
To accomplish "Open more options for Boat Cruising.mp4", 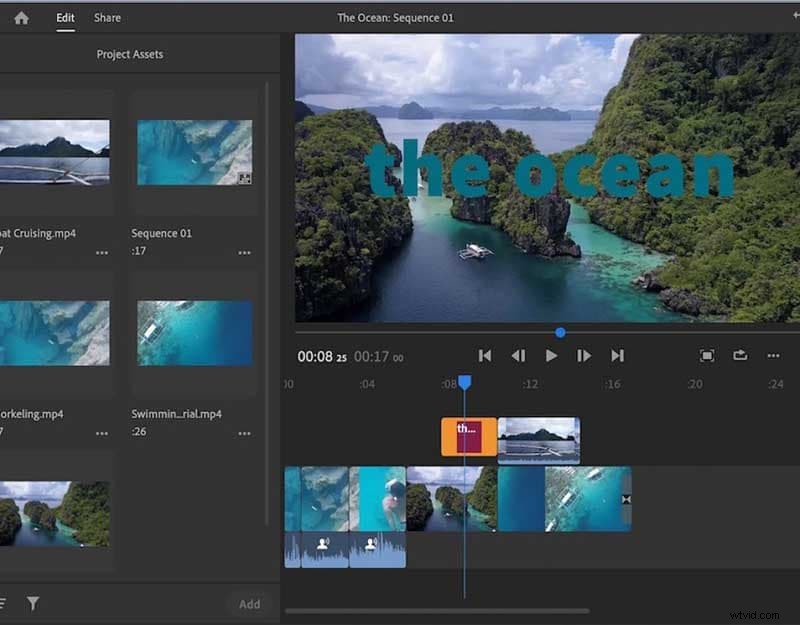I will pos(103,253).
